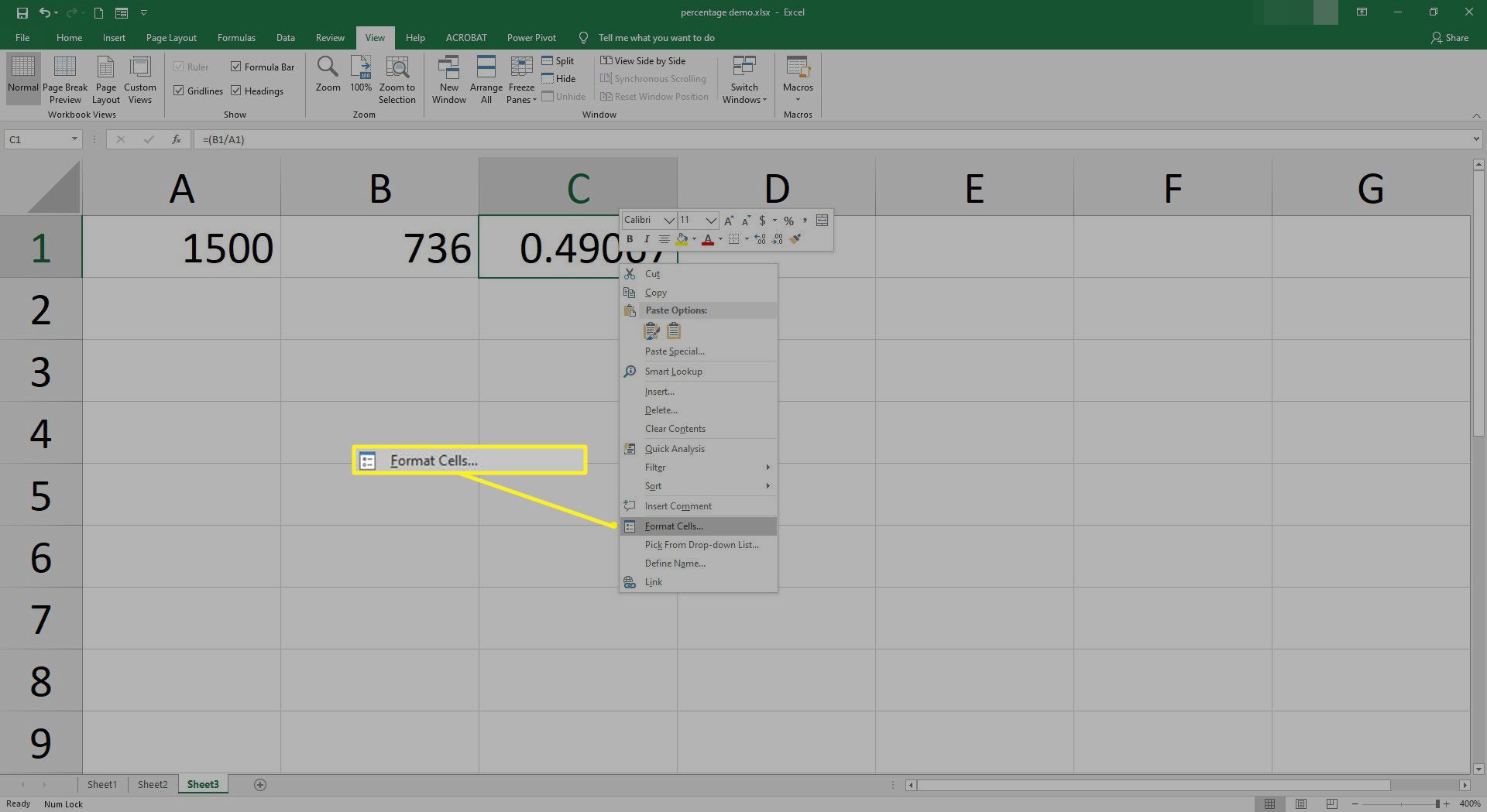1487x812 pixels.
Task: Open Calibri font dropdown in mini toolbar
Action: coord(669,221)
